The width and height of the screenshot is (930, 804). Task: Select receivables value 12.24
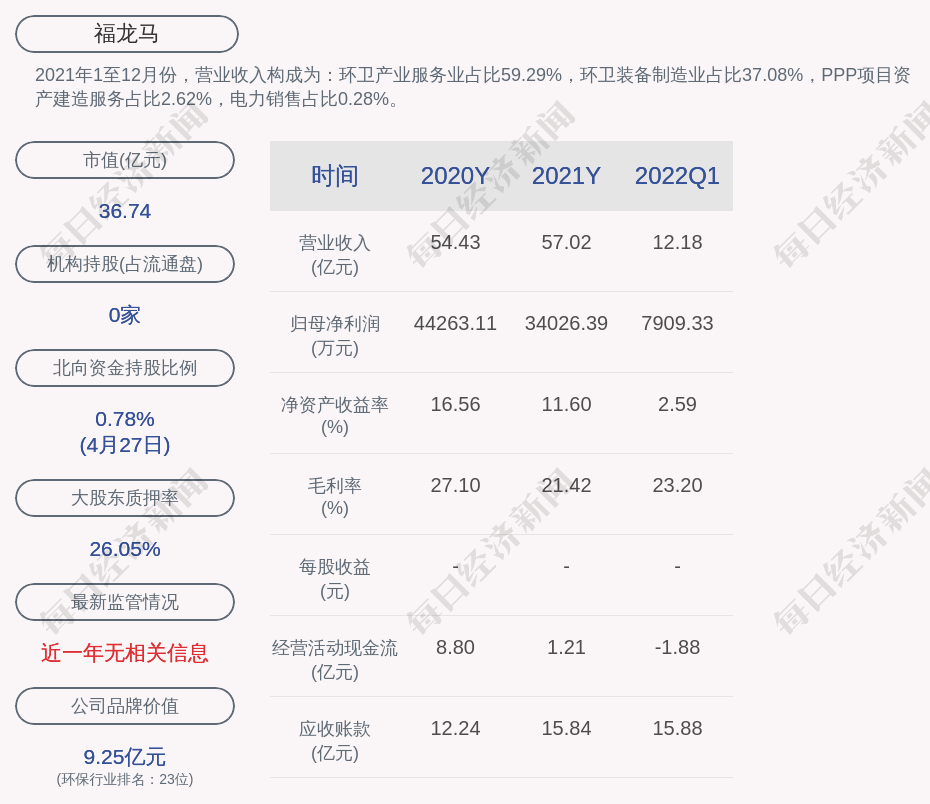tap(455, 729)
